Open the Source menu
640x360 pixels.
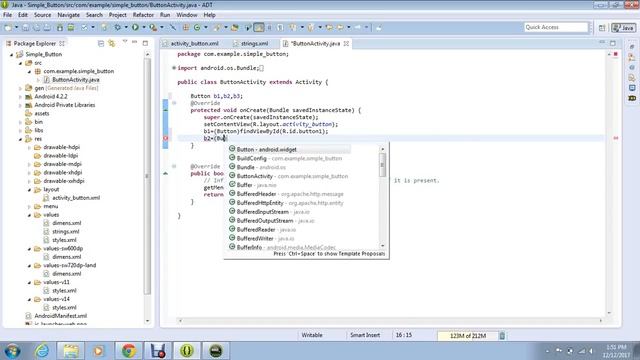tap(42, 15)
